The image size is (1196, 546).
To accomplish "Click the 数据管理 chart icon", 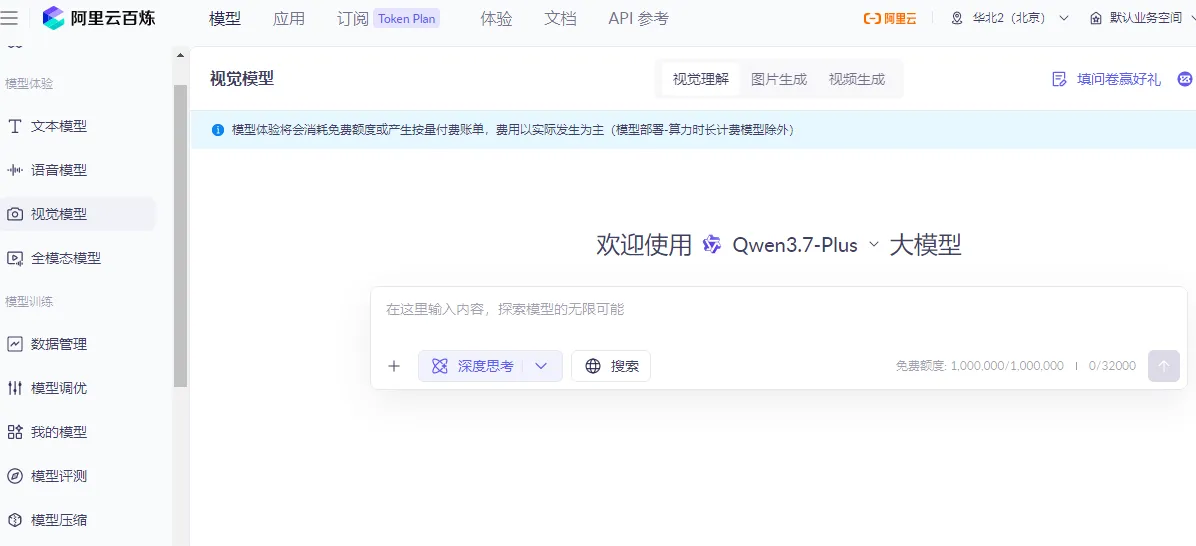I will (14, 344).
